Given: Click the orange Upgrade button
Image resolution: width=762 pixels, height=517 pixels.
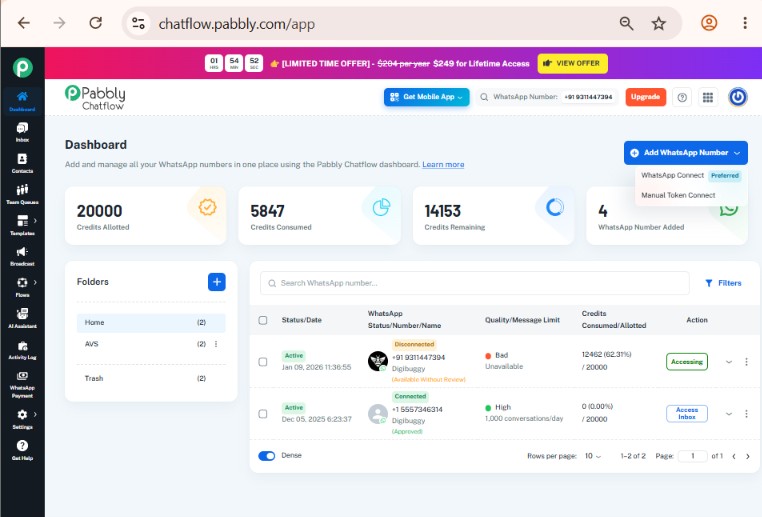Looking at the screenshot, I should [645, 97].
